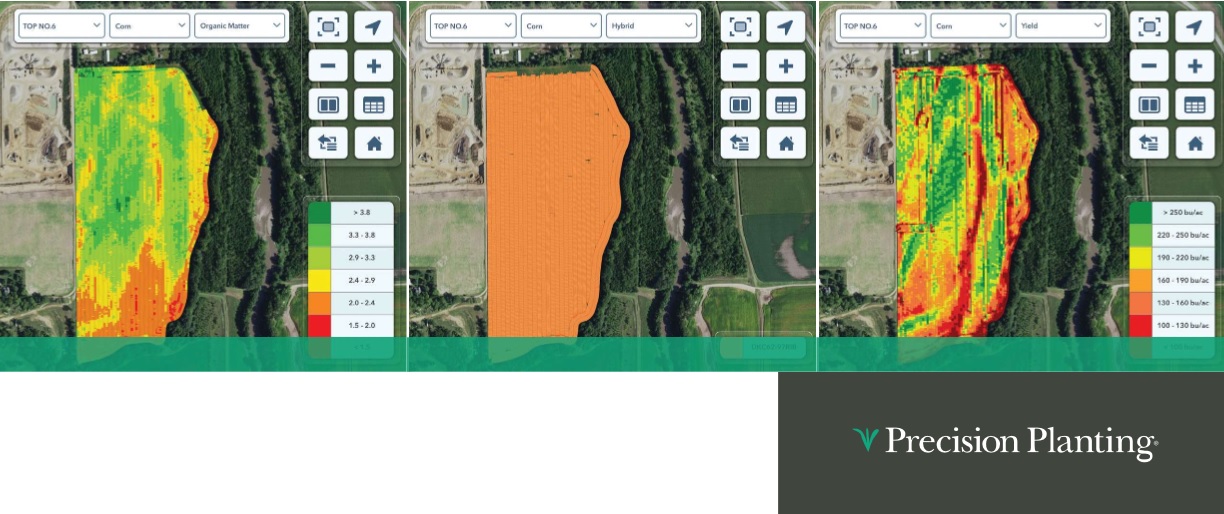Toggle legend list icon on Yield map
This screenshot has height=514, width=1224.
pos(1149,142)
